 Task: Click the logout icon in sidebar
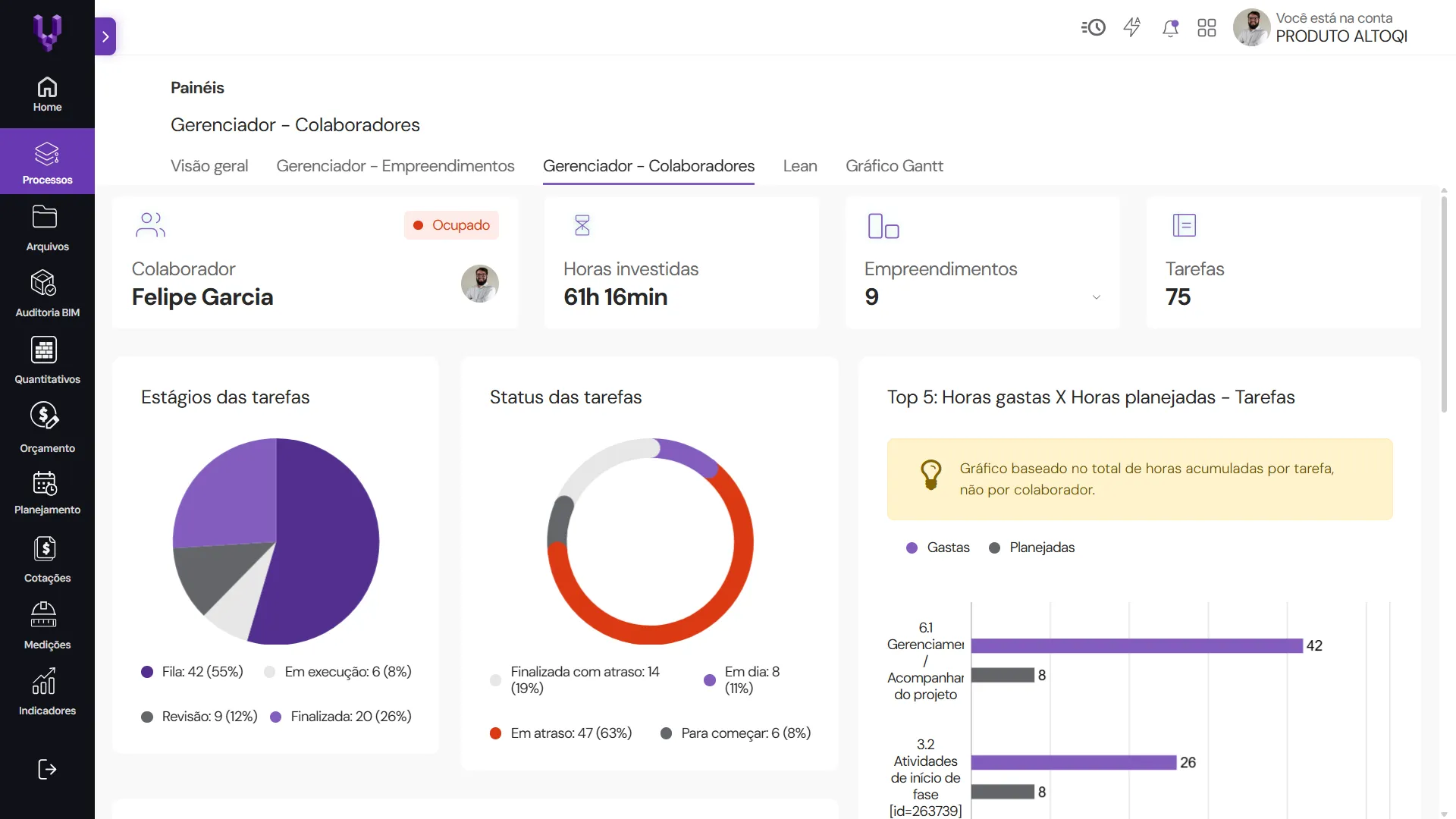coord(47,770)
